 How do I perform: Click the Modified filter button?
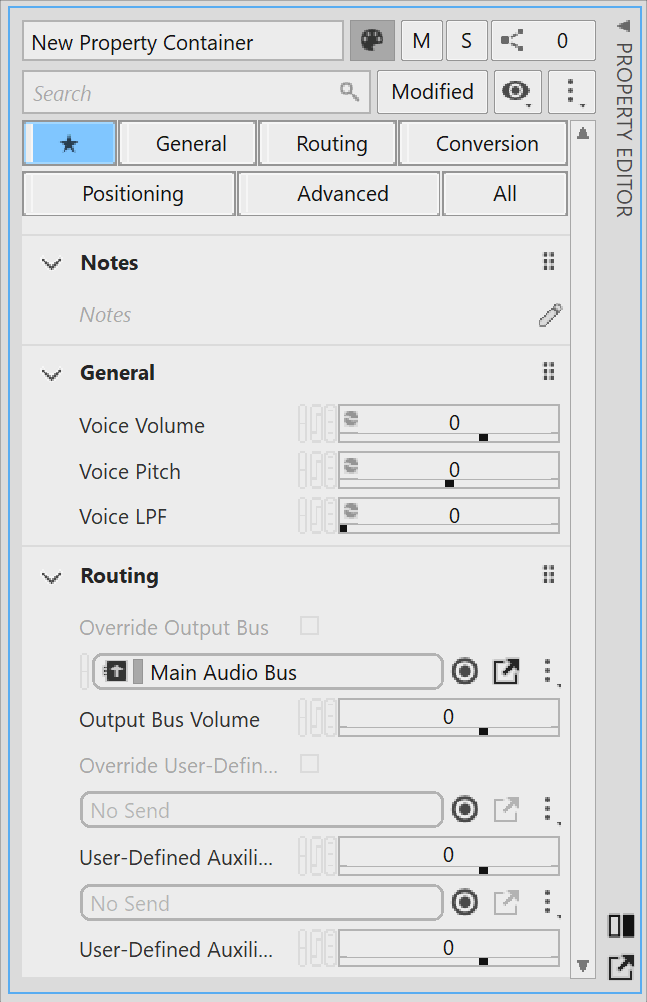tap(432, 92)
